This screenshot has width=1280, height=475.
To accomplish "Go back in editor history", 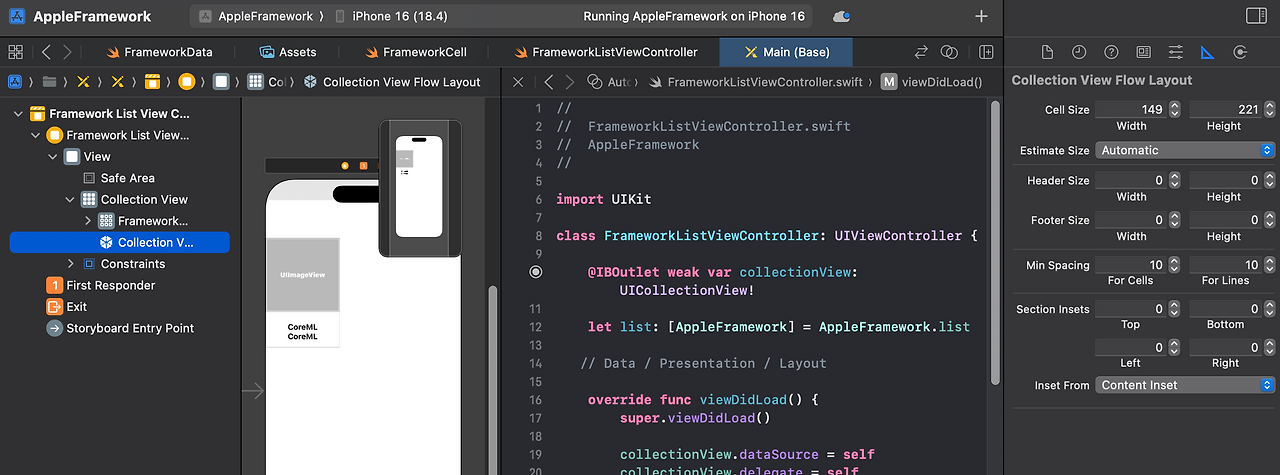I will (46, 52).
